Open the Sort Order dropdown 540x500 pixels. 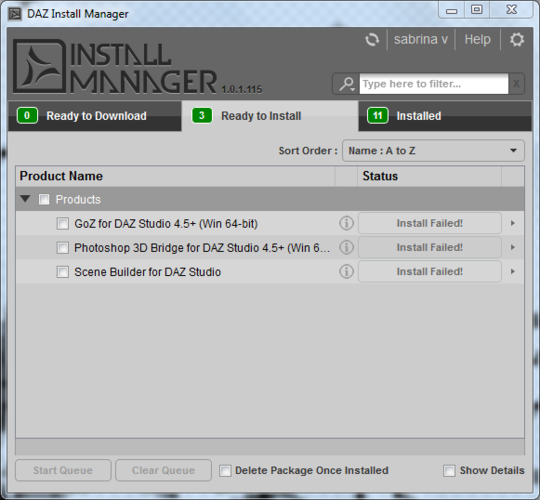[x=433, y=150]
